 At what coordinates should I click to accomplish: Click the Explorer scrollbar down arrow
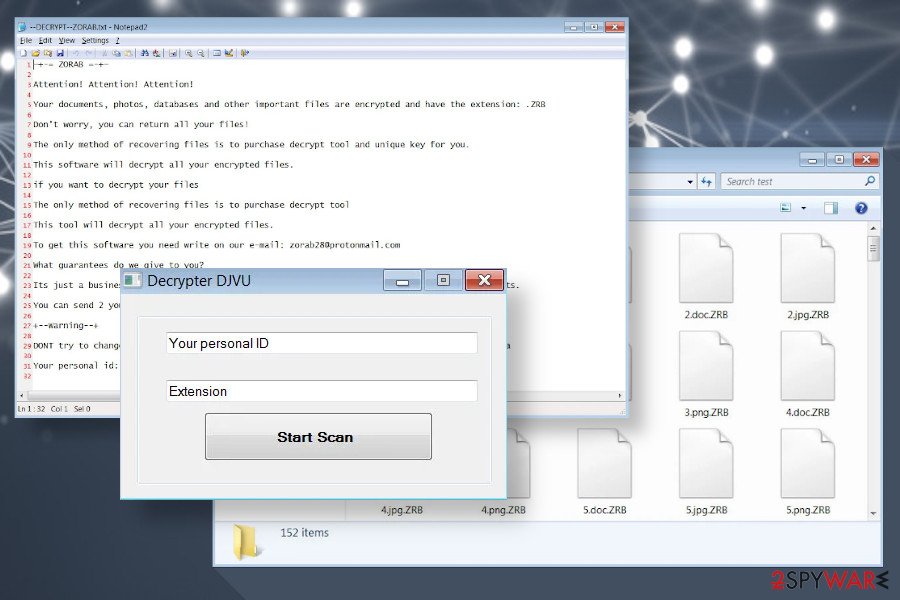tap(873, 513)
